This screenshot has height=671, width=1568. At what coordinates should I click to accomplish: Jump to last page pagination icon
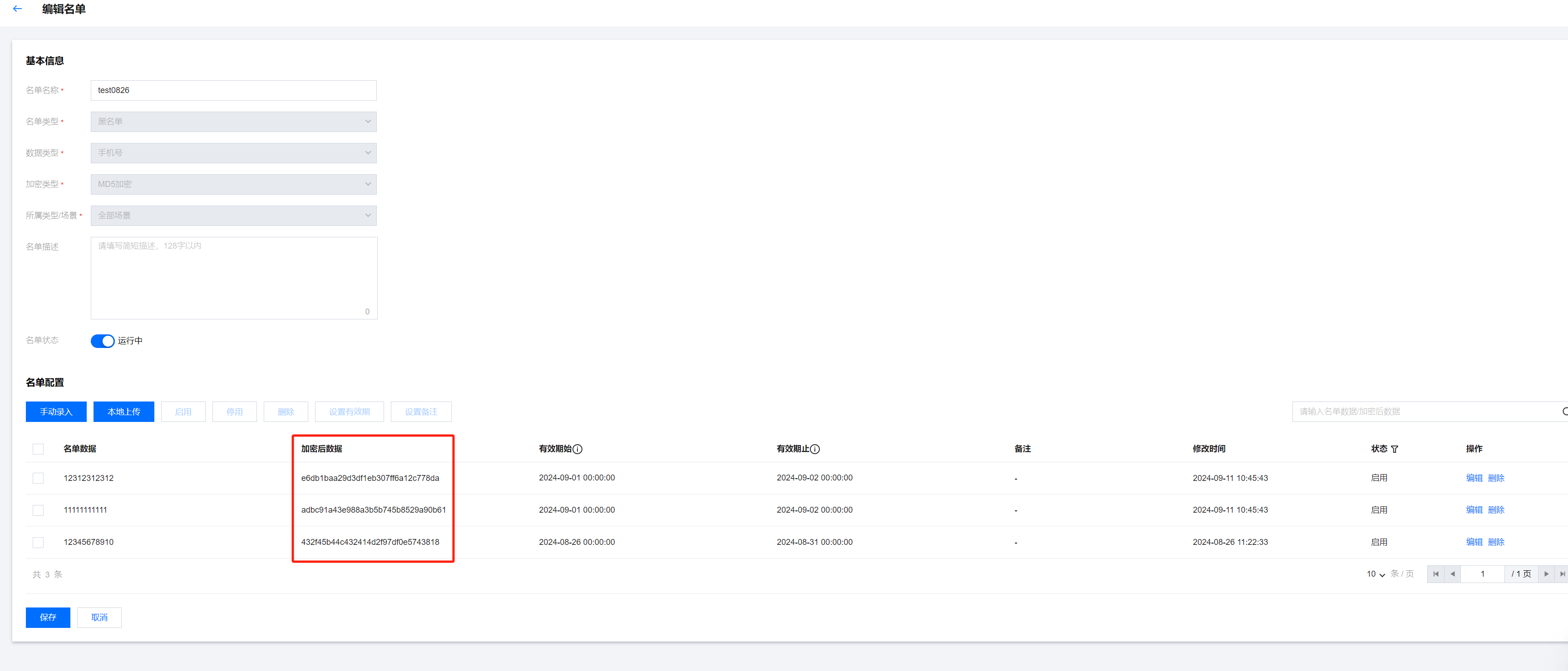point(1562,573)
